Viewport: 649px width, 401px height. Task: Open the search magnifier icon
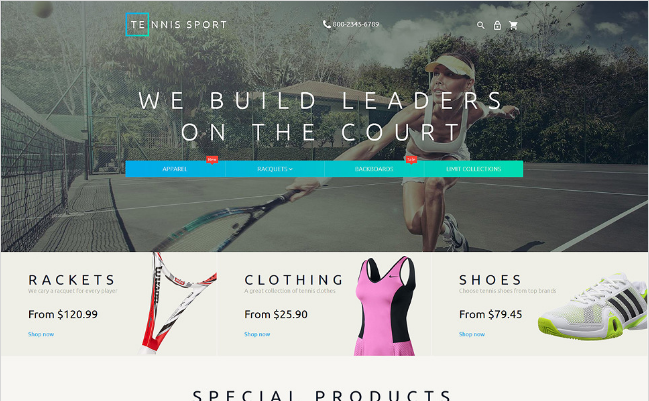[481, 25]
